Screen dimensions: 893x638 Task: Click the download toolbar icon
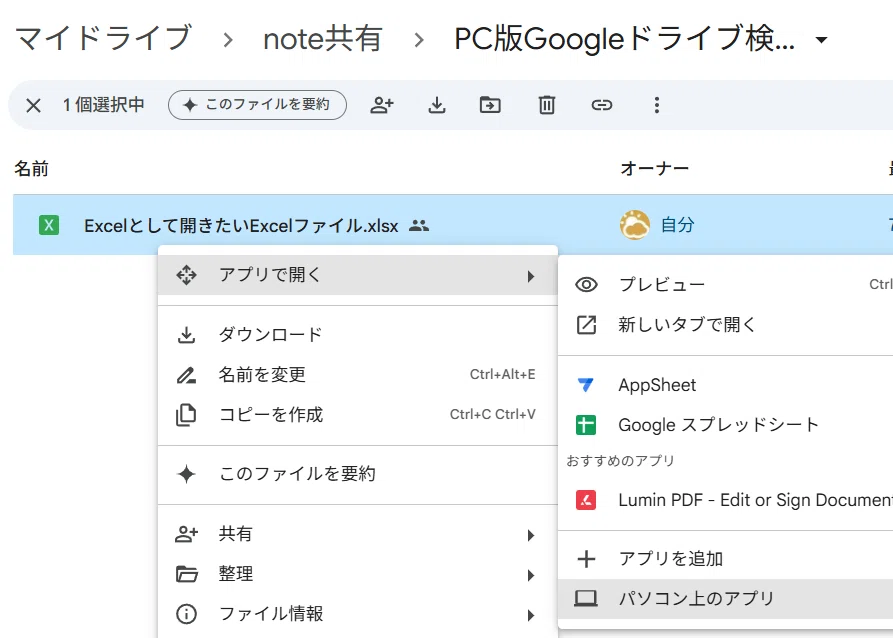[437, 105]
